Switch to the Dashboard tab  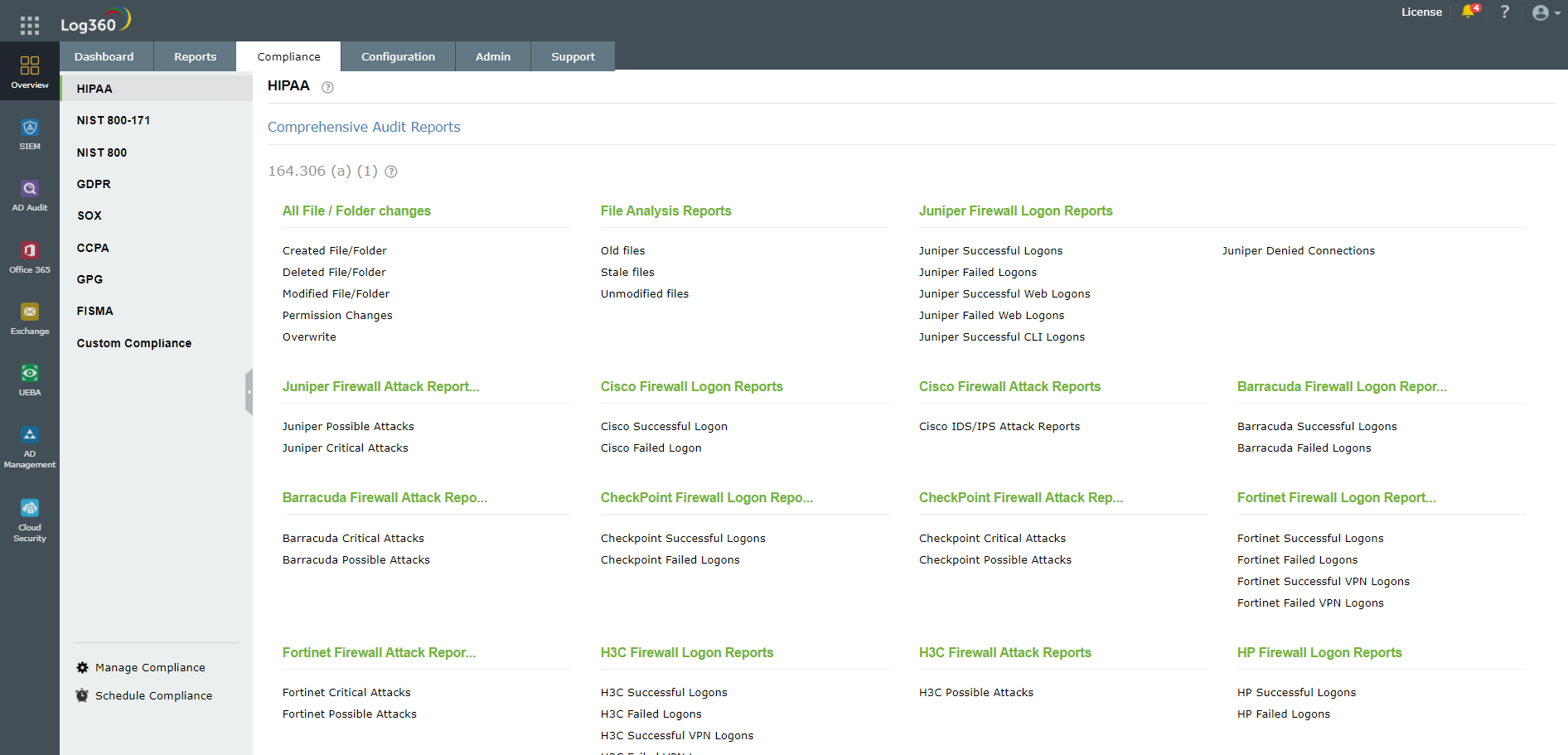(104, 56)
